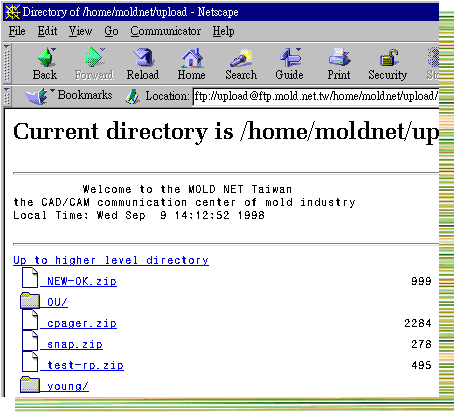
Task: Click the folder icon next to OU/
Action: (x=30, y=300)
